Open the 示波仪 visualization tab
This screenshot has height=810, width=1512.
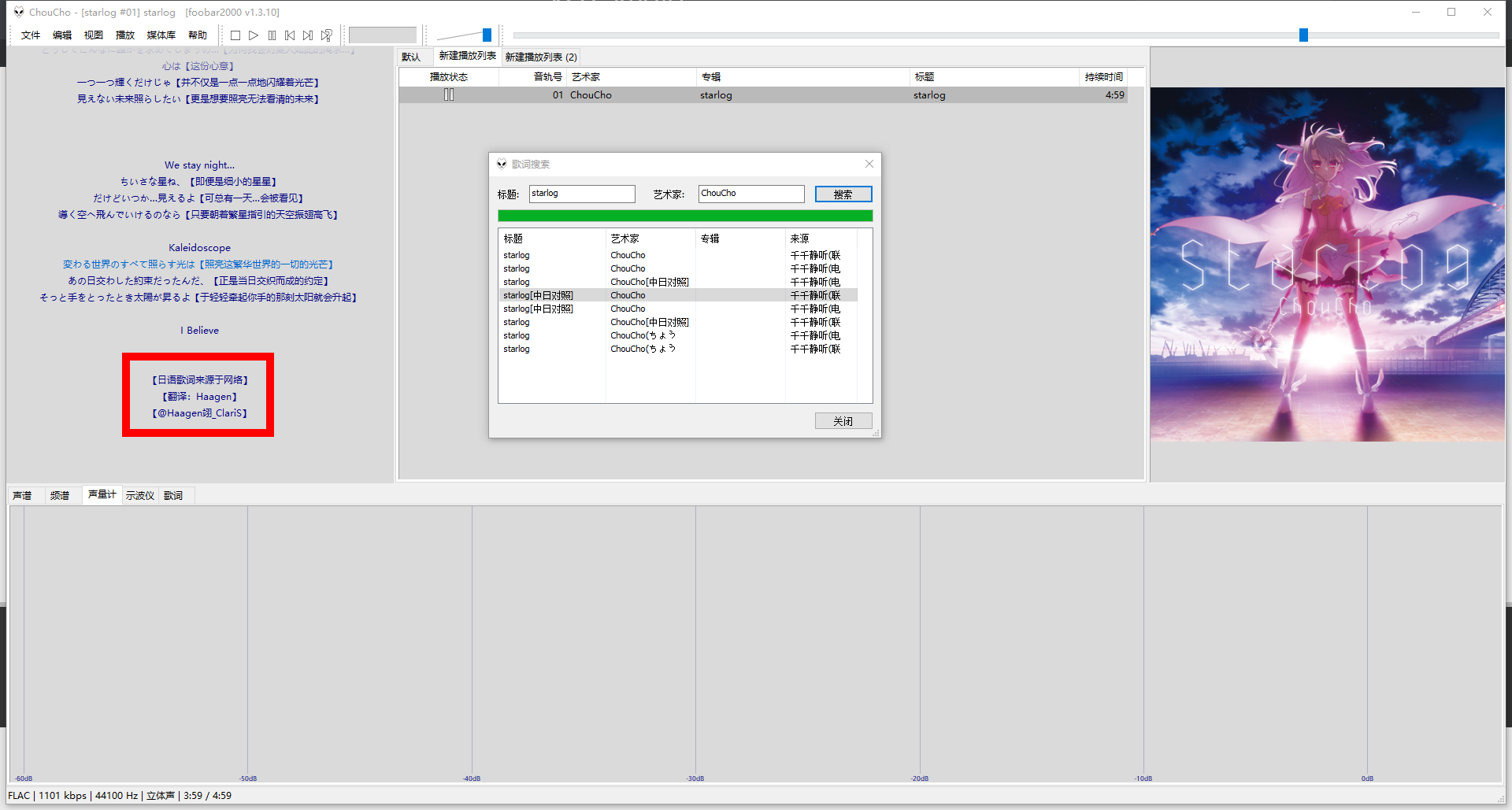[140, 495]
